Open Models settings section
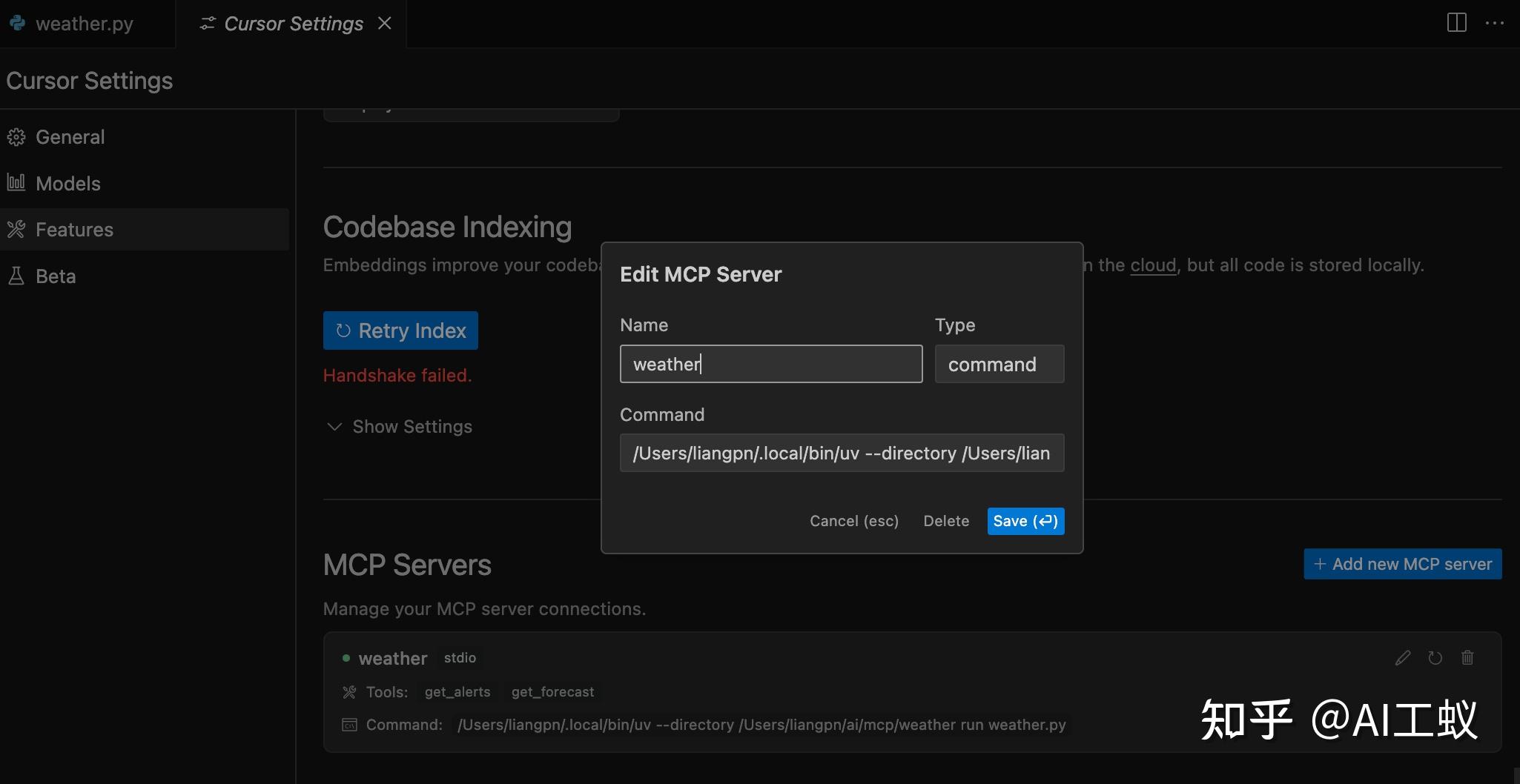Image resolution: width=1520 pixels, height=784 pixels. [67, 184]
